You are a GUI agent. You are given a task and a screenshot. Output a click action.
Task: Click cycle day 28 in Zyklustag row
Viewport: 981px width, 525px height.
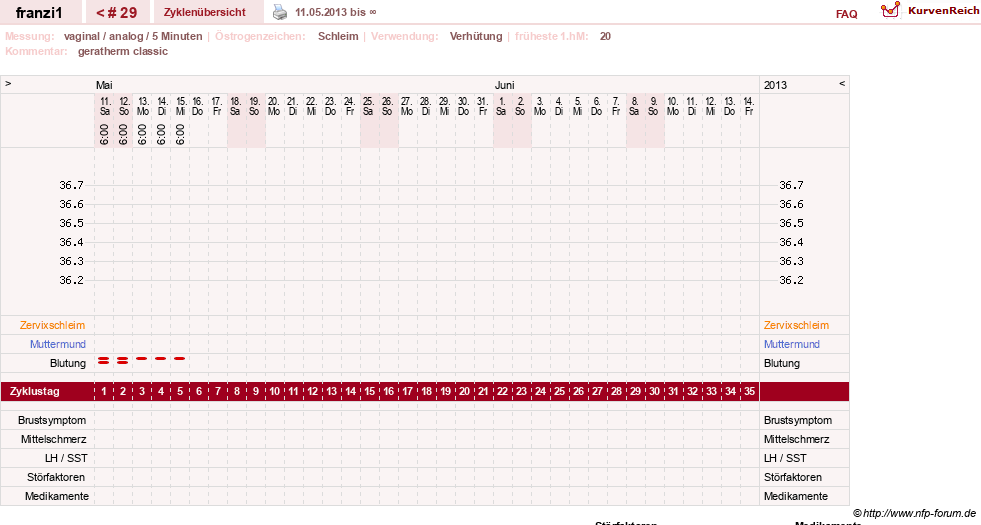pos(616,391)
